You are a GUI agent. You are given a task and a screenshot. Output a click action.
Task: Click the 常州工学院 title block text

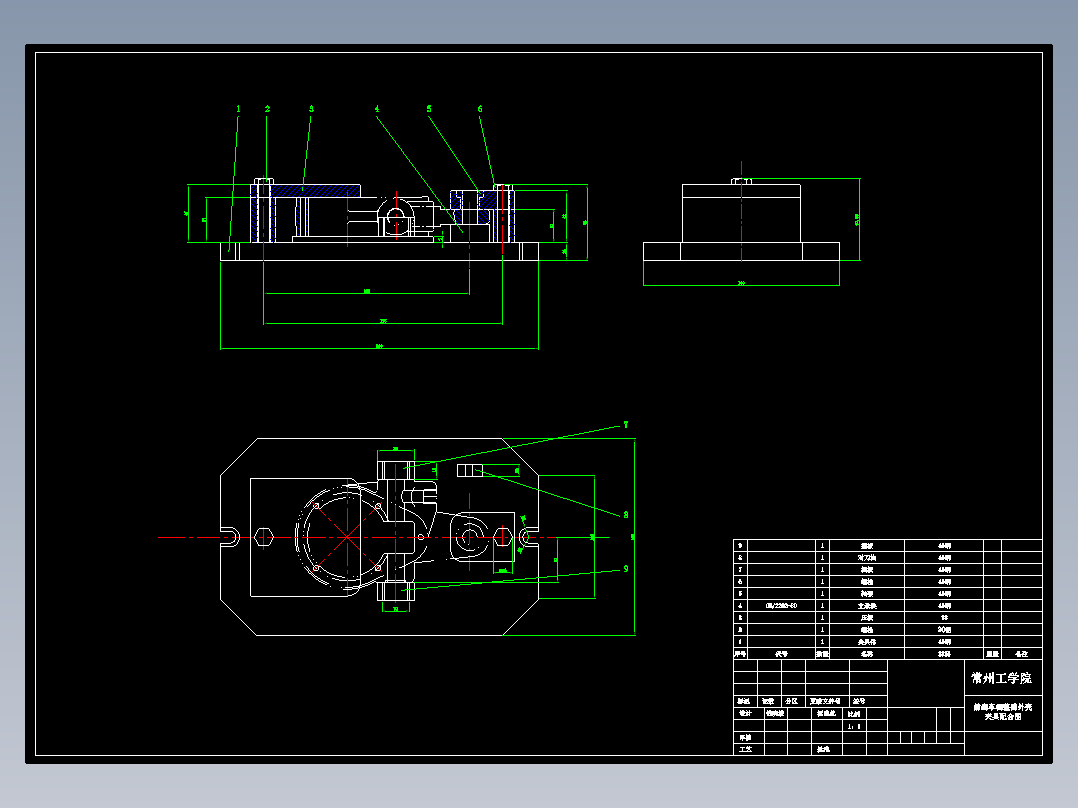tap(1002, 678)
